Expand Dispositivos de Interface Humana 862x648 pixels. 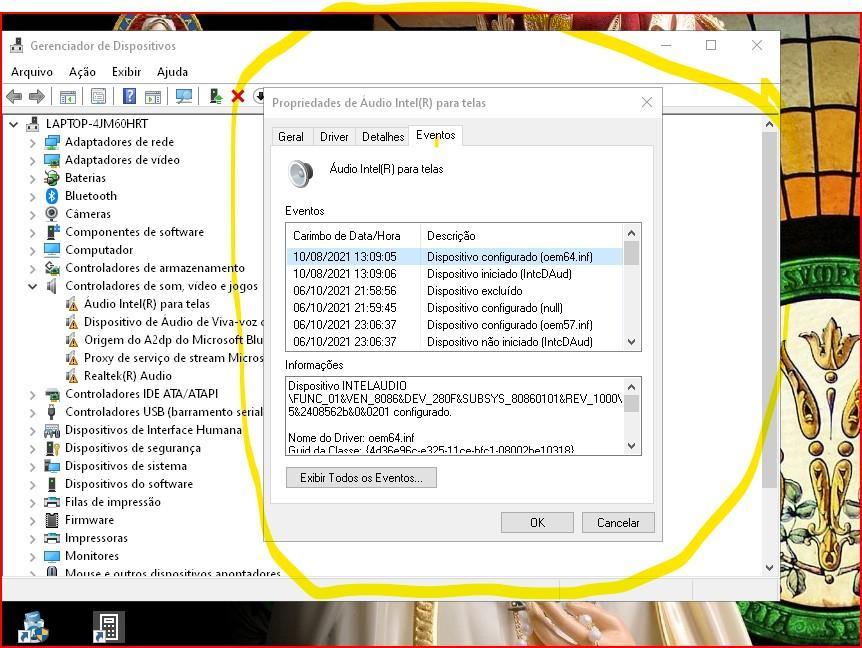[x=32, y=431]
